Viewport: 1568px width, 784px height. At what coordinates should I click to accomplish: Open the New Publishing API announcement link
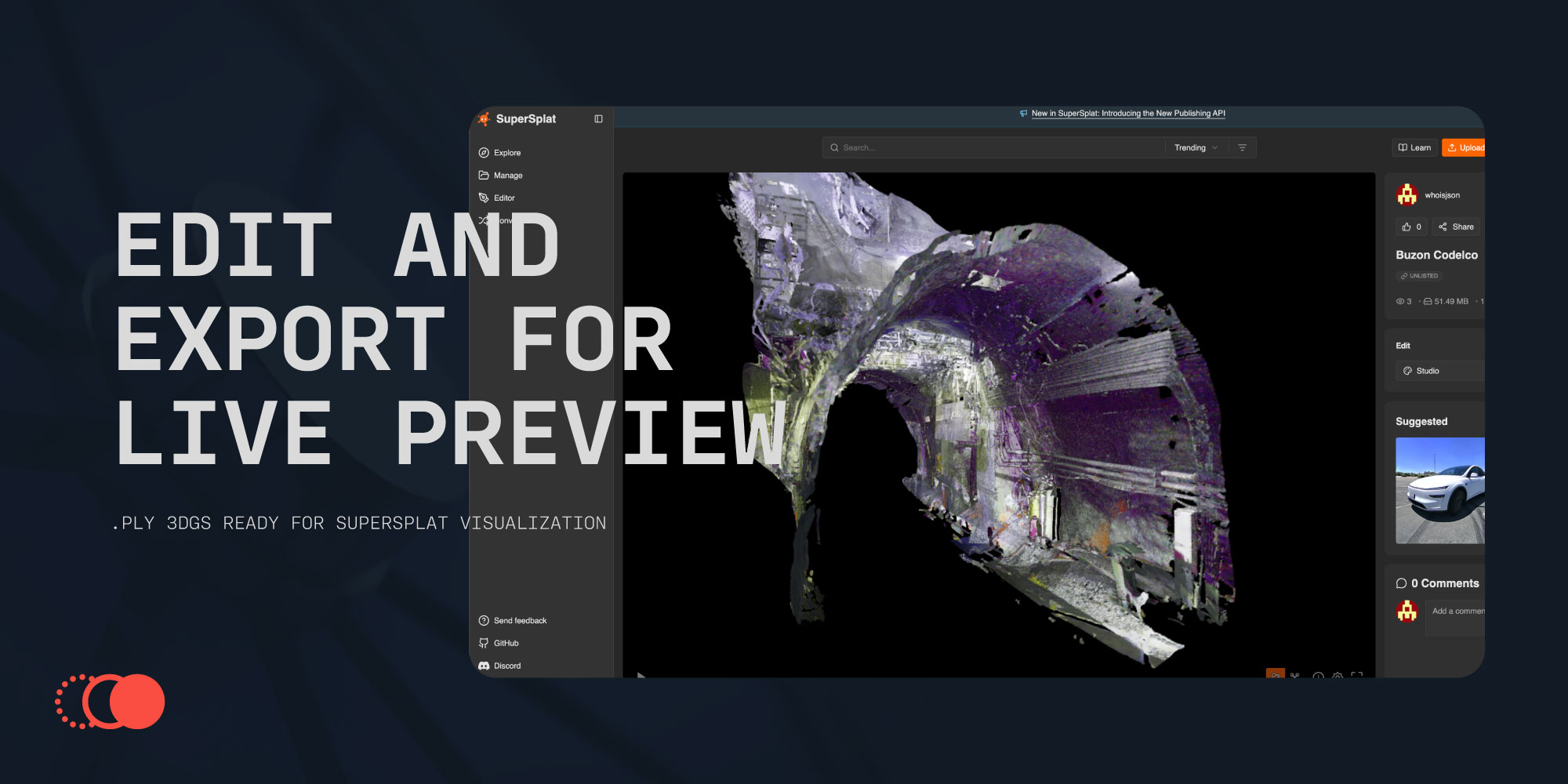[x=1128, y=114]
